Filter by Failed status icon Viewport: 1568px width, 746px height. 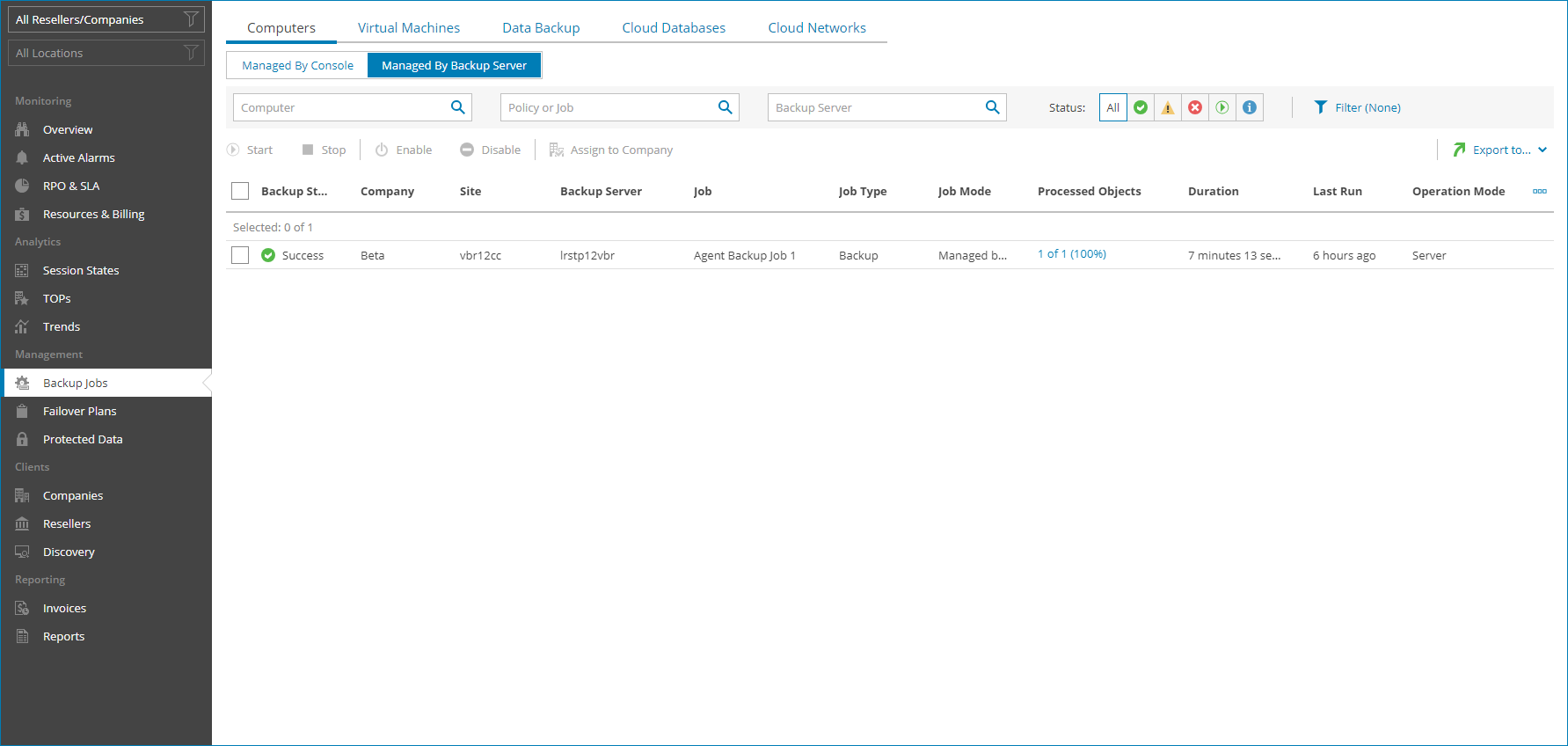pyautogui.click(x=1195, y=107)
